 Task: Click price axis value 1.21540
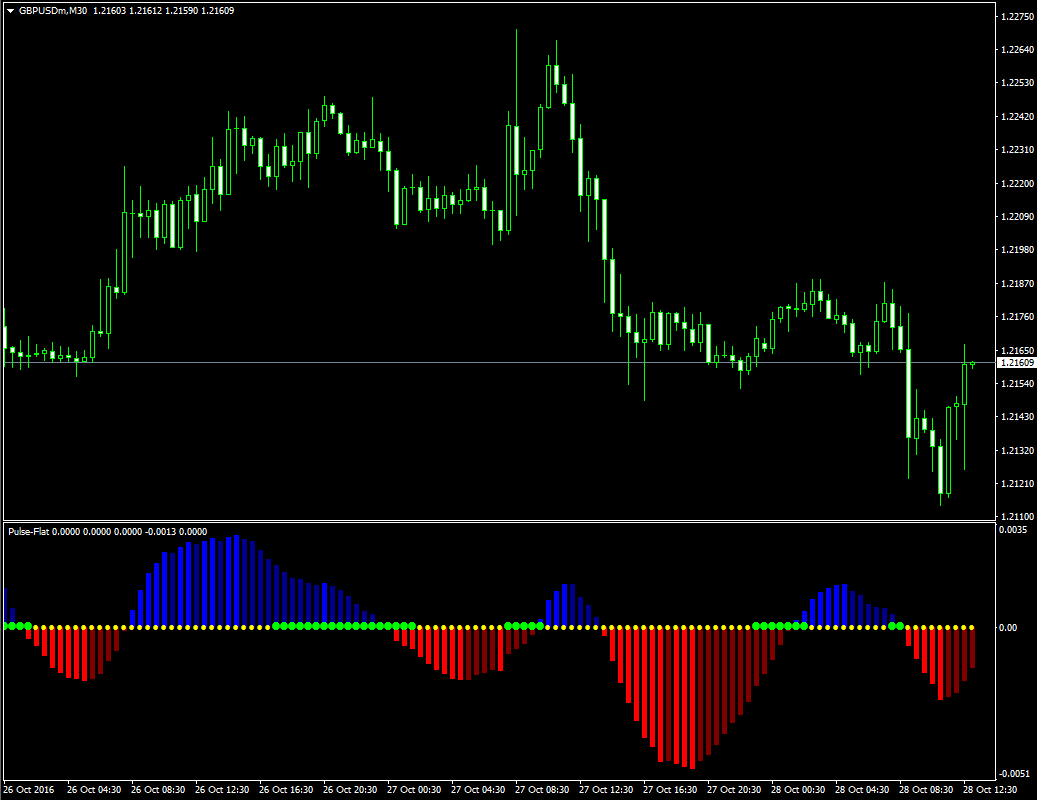point(1017,383)
